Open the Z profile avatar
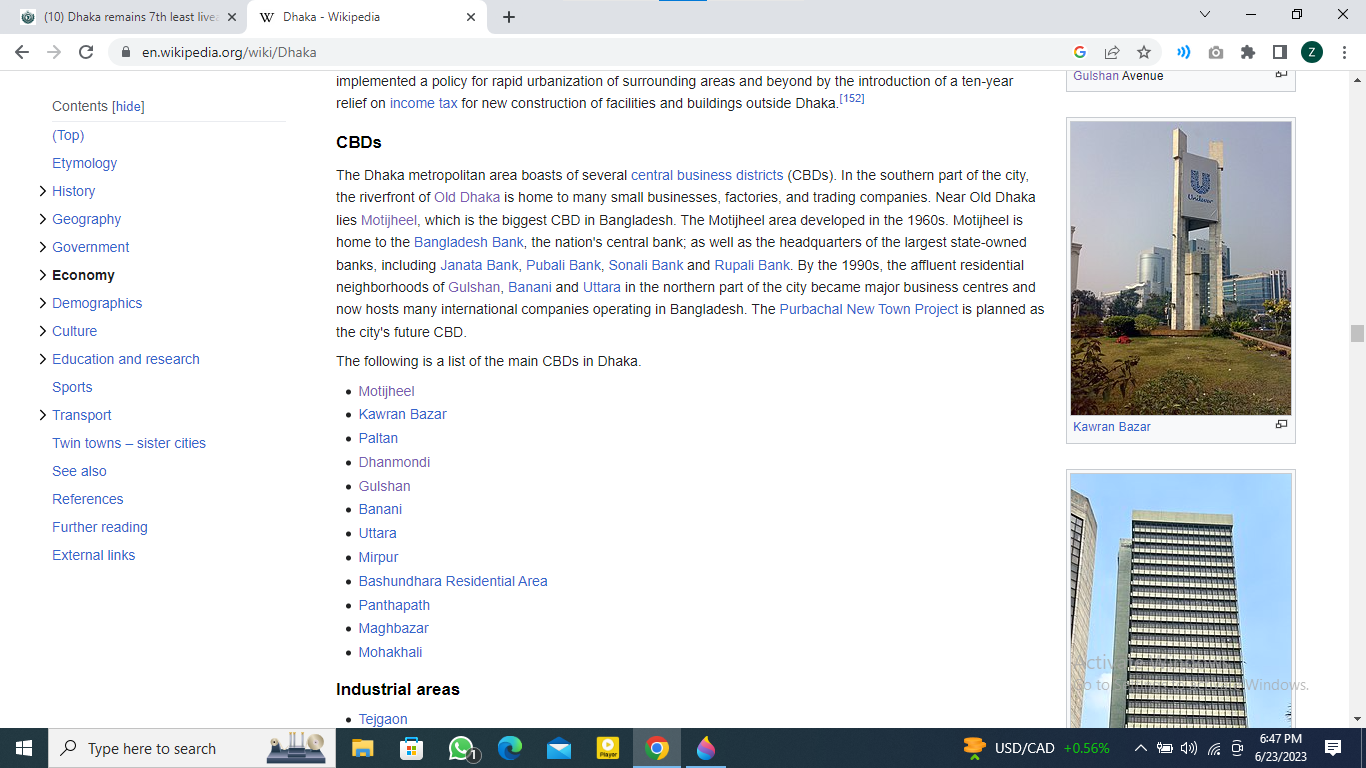 (x=1312, y=52)
